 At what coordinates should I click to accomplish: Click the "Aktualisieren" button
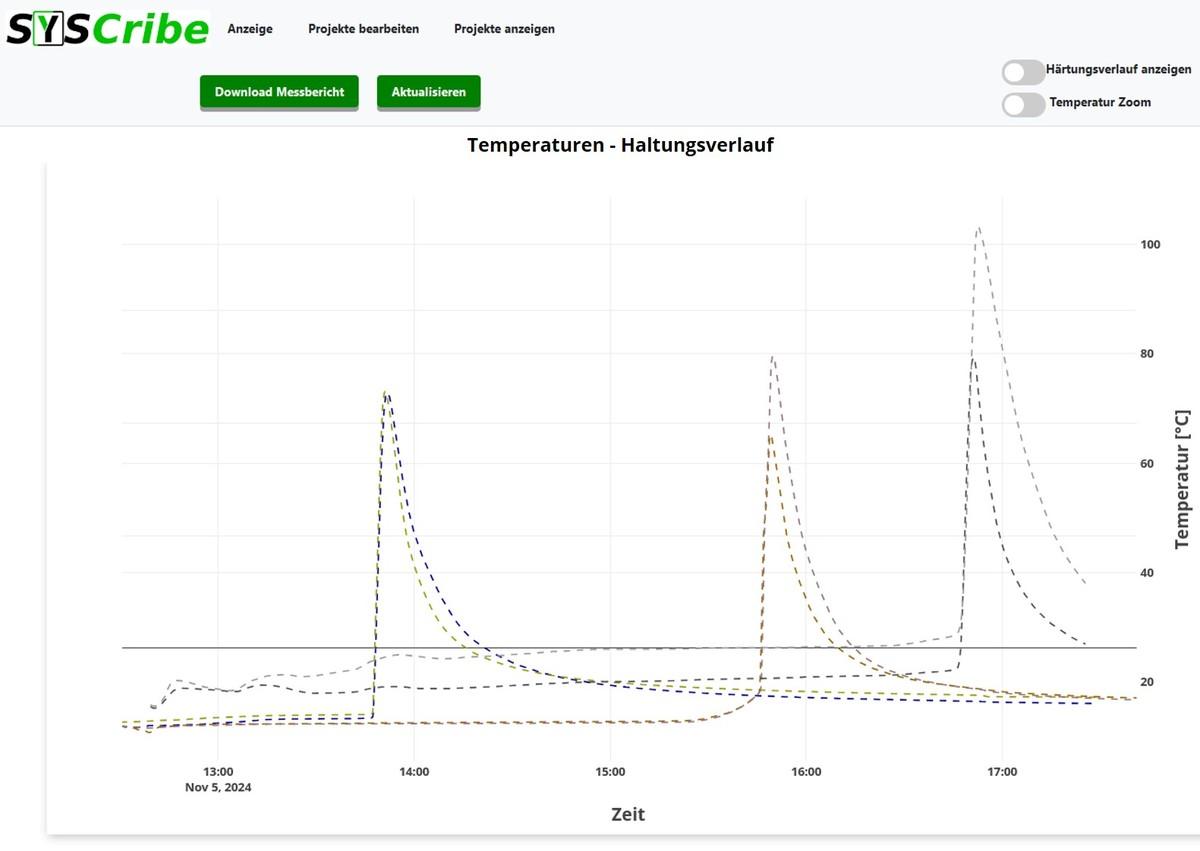click(428, 92)
